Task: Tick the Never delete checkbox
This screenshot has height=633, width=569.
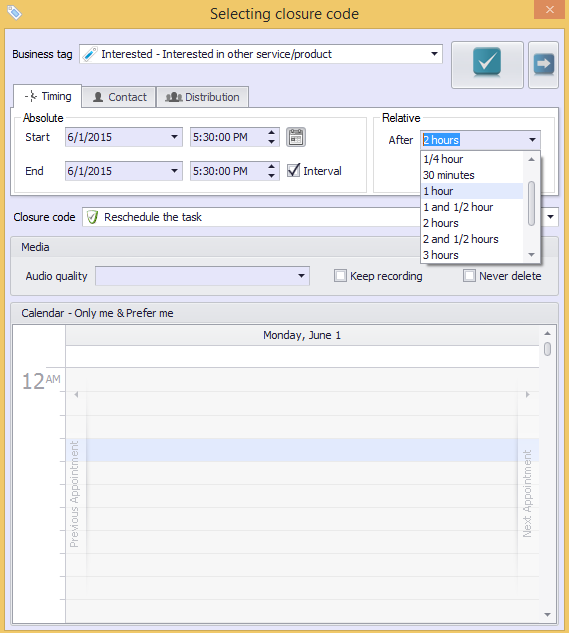Action: pyautogui.click(x=469, y=276)
